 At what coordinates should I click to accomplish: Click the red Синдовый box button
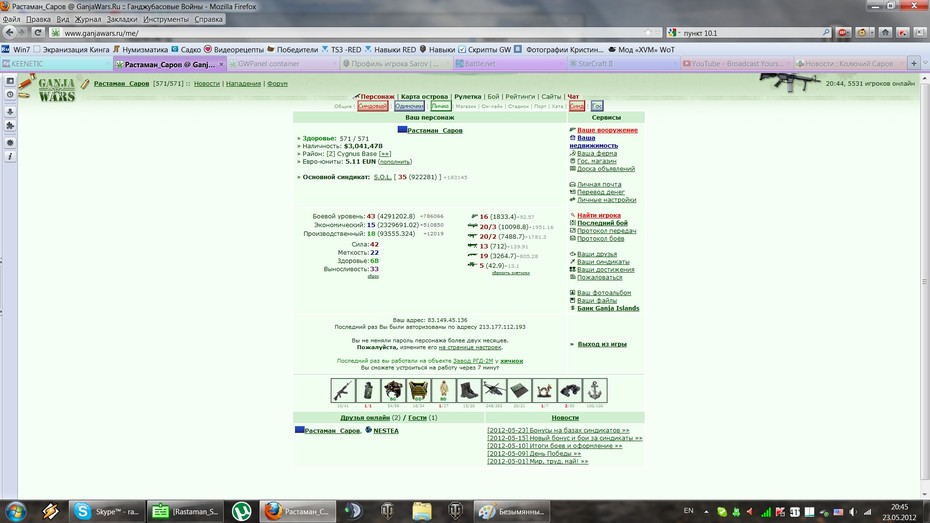coord(372,106)
